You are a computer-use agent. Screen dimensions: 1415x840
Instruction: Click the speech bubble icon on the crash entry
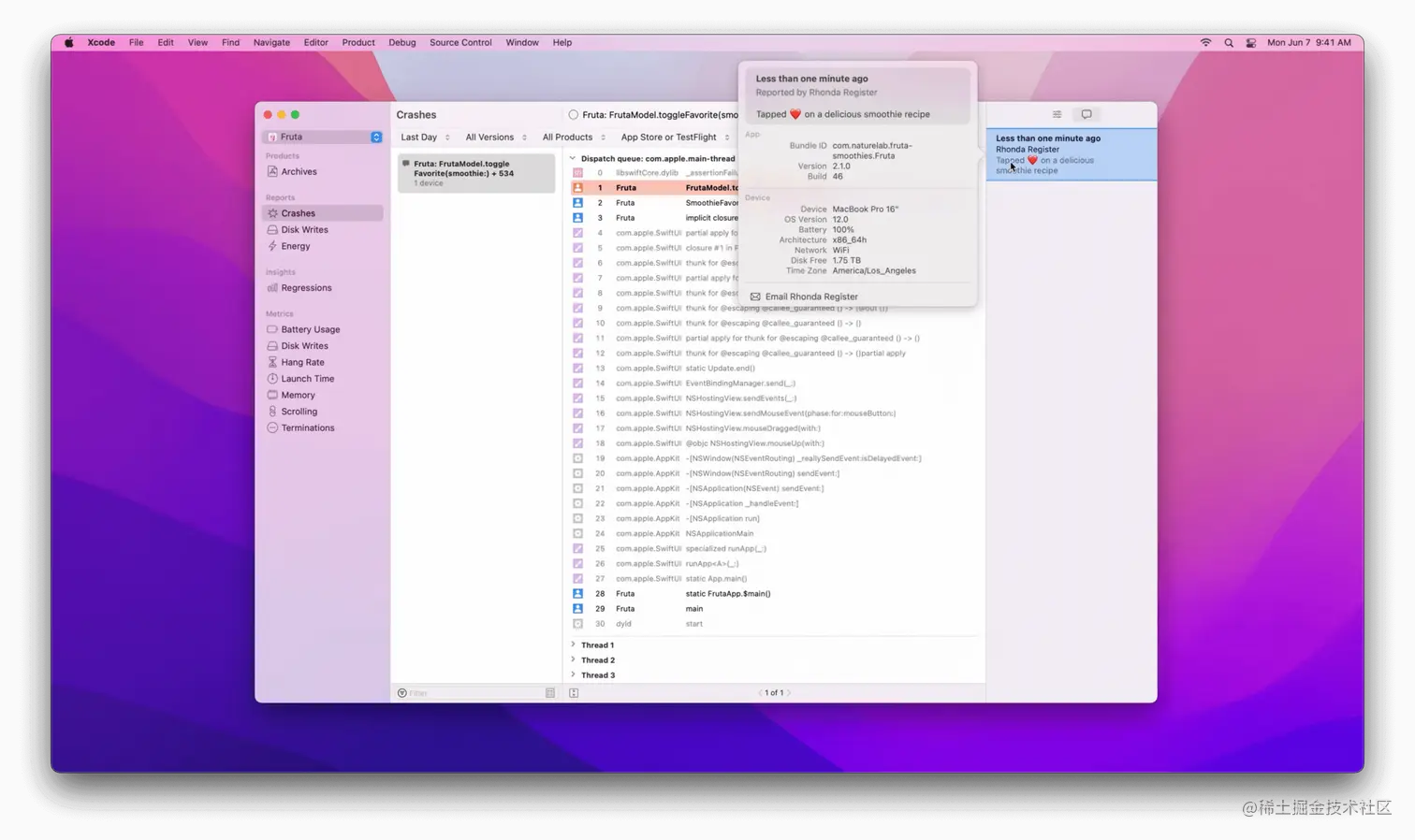click(x=405, y=164)
